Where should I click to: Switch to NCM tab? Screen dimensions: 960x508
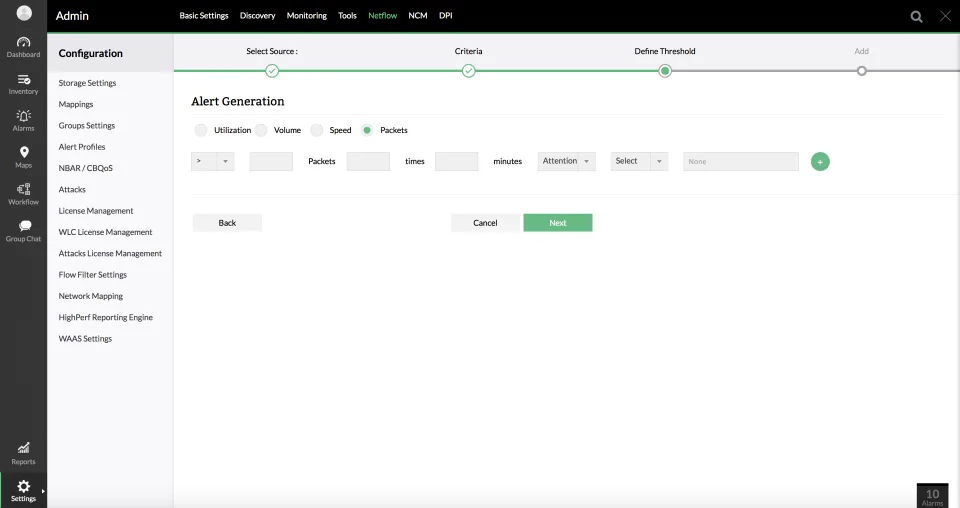[x=418, y=15]
